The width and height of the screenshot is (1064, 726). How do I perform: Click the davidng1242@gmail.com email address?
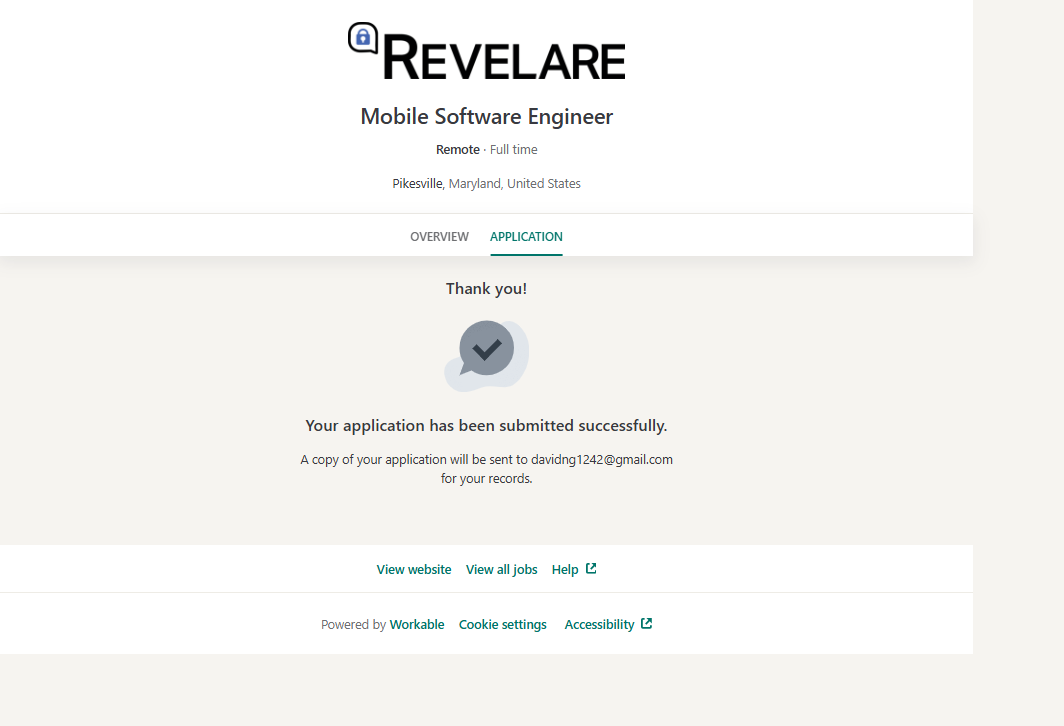tap(601, 460)
